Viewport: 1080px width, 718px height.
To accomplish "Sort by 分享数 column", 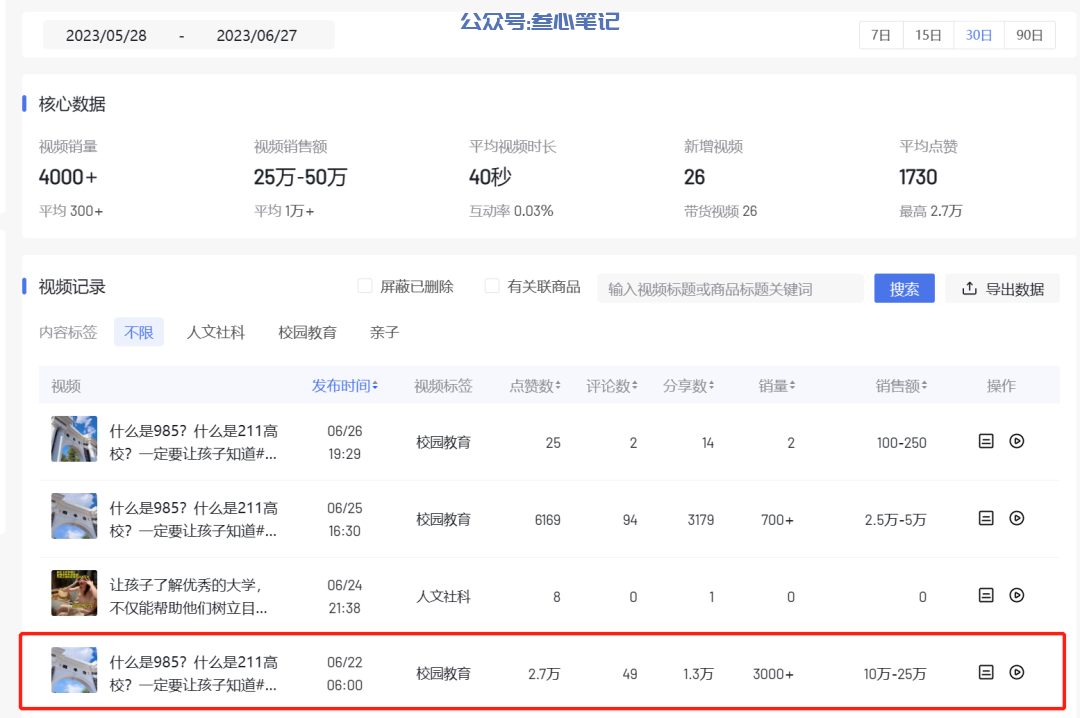I will coord(688,386).
